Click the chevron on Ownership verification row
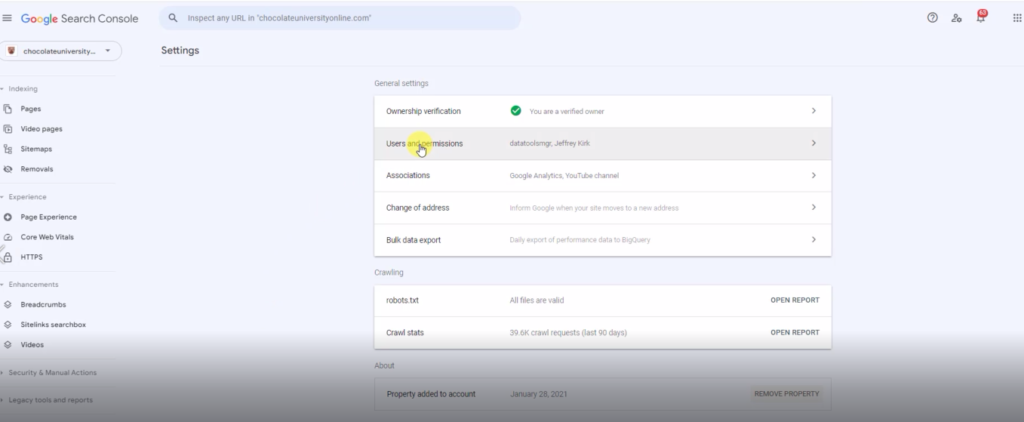 point(814,110)
